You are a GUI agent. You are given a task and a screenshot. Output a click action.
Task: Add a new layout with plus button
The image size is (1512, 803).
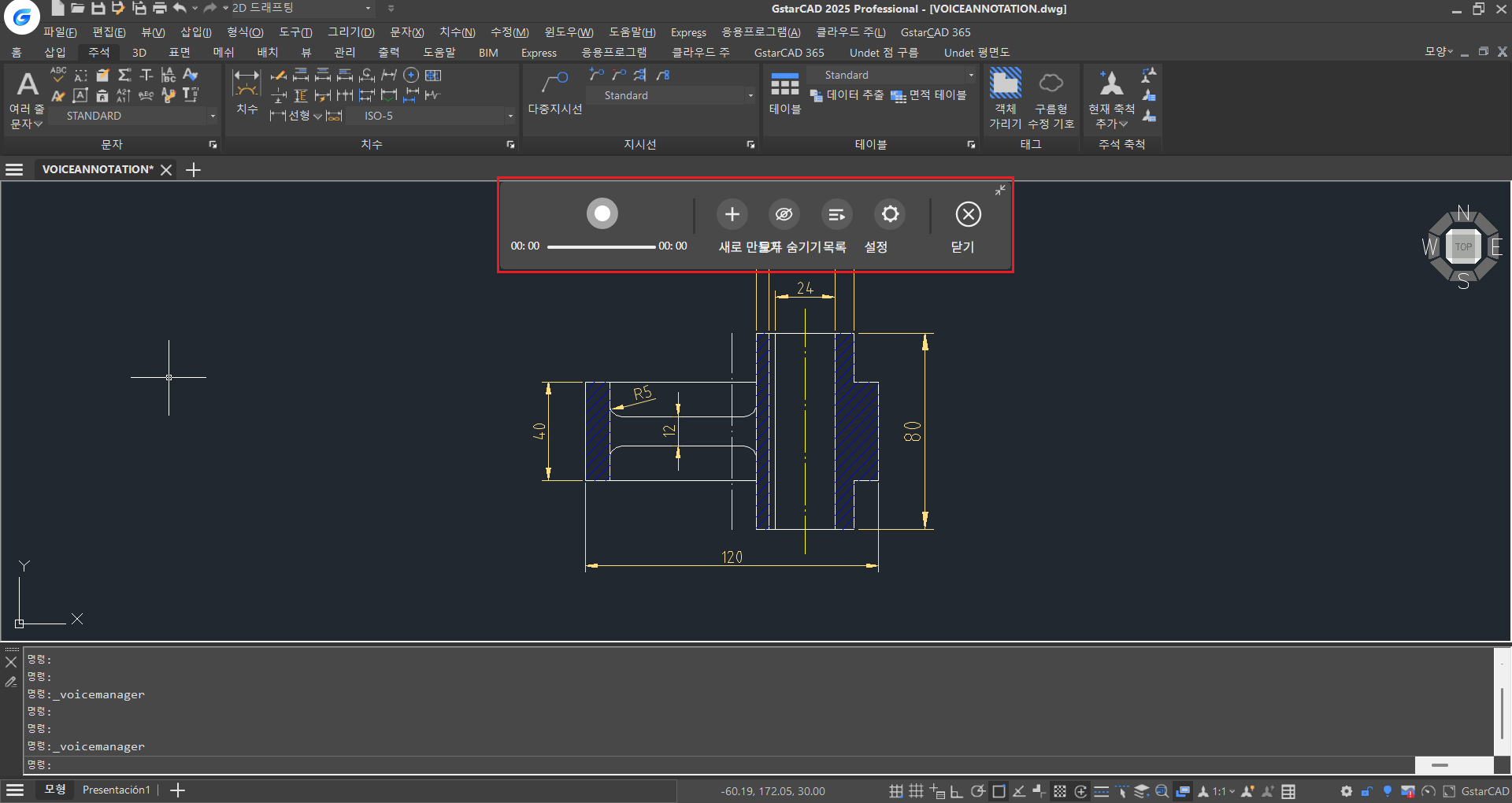click(x=178, y=790)
